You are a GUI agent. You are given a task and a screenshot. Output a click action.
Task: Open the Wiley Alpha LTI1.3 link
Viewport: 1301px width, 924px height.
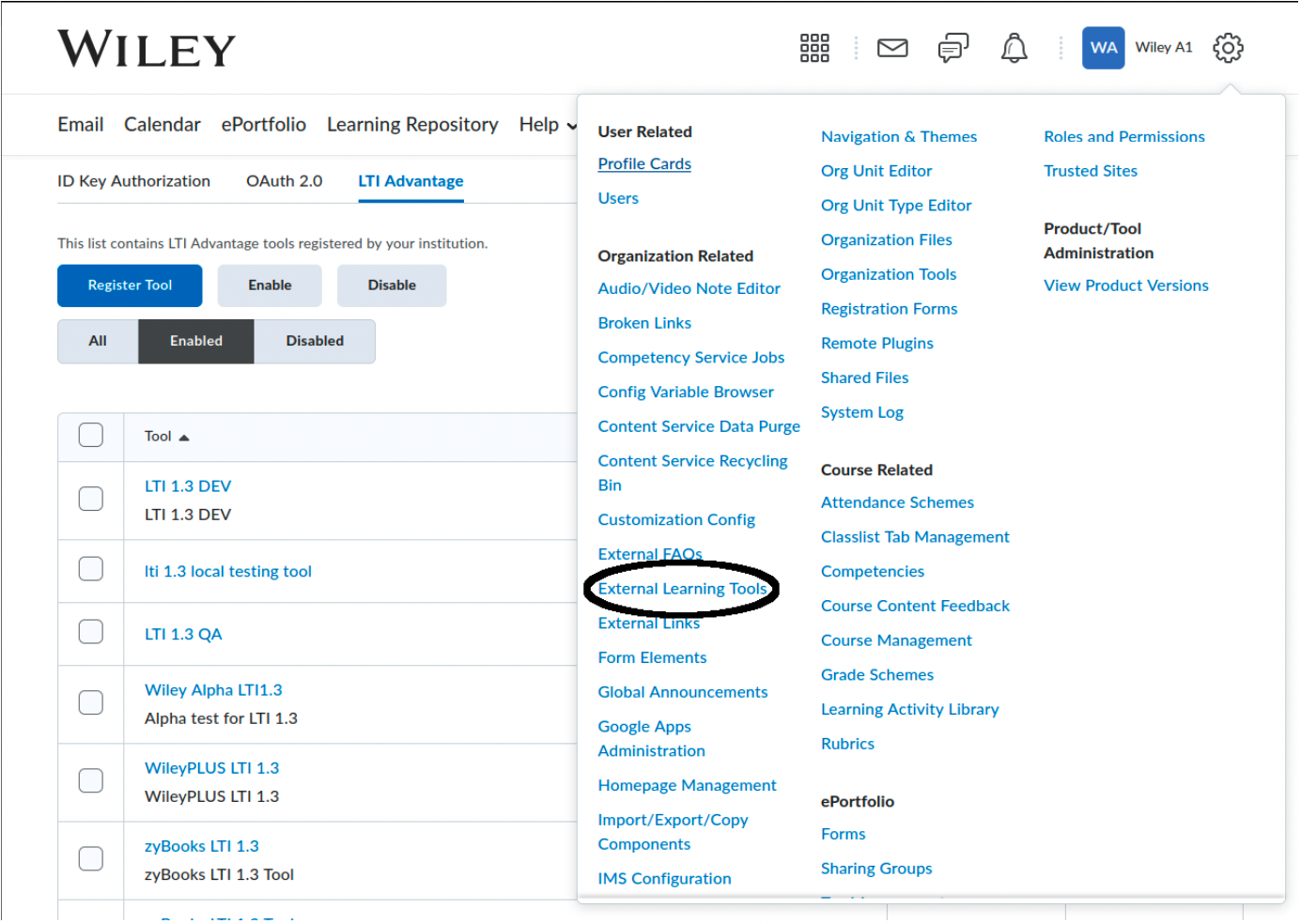213,690
